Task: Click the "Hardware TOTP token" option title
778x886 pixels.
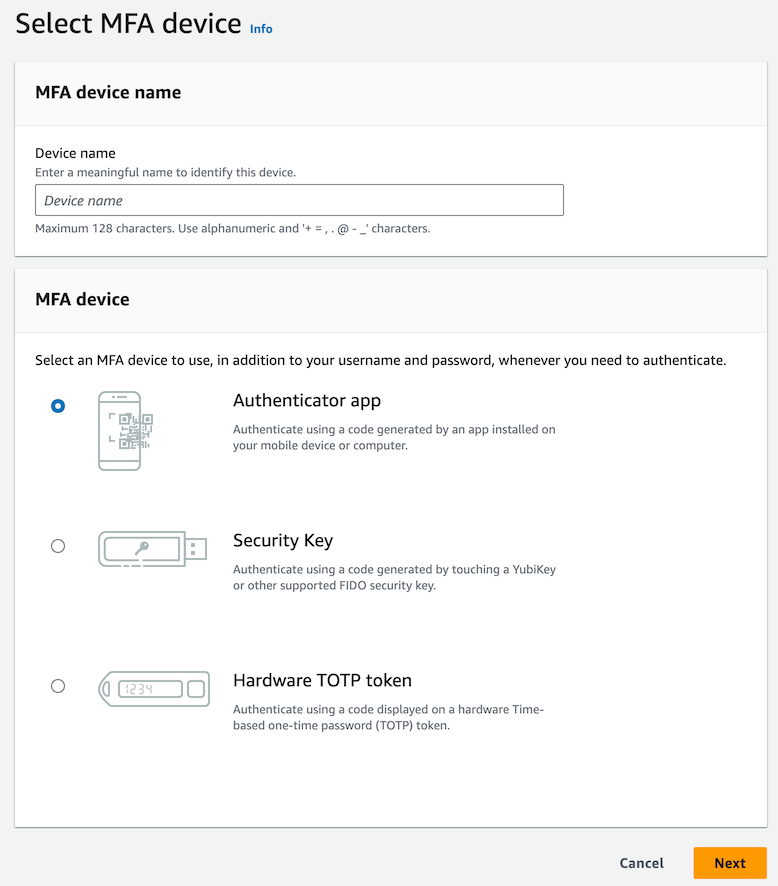Action: click(x=322, y=681)
